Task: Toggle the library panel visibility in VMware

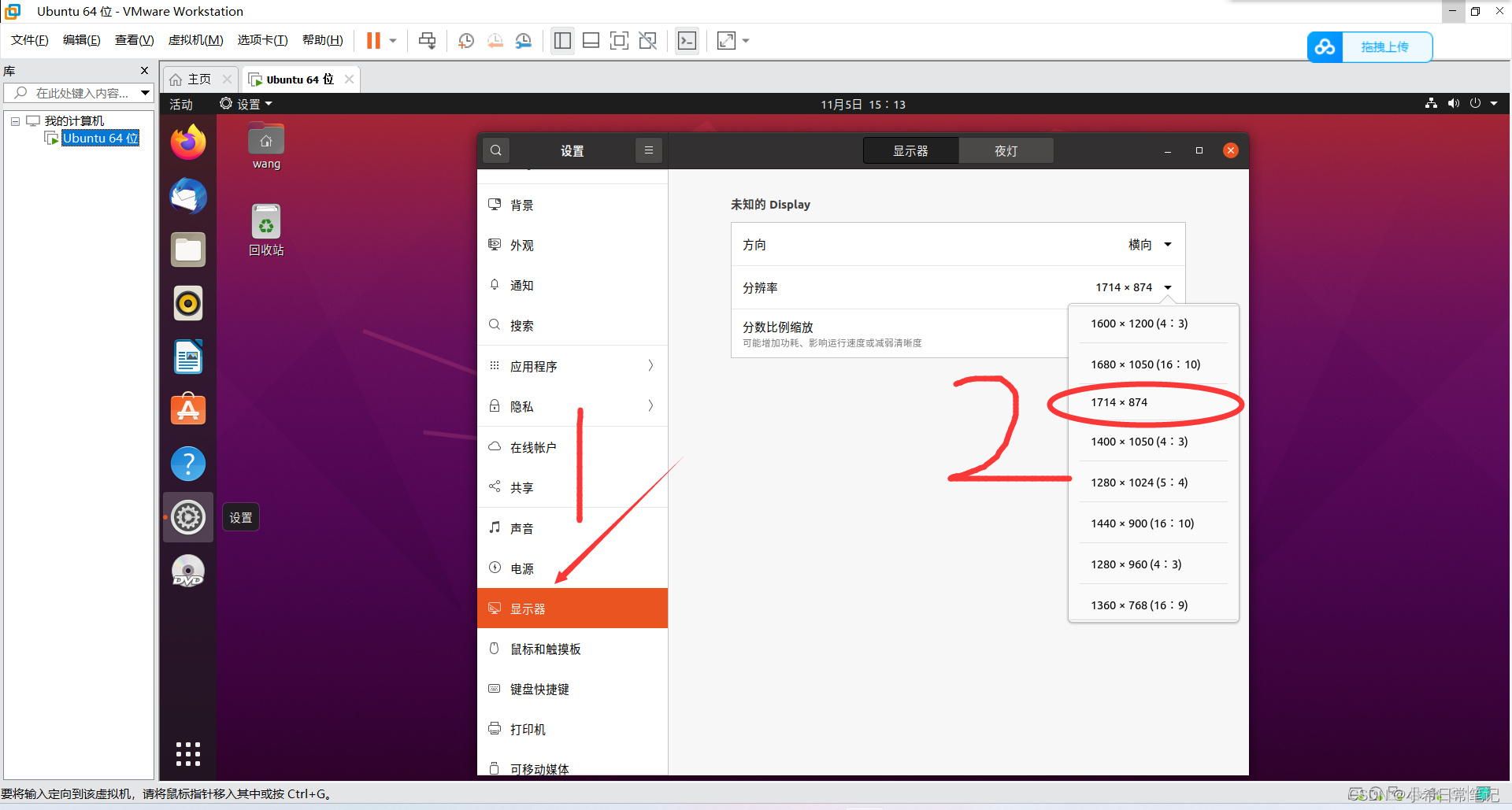Action: [x=562, y=40]
